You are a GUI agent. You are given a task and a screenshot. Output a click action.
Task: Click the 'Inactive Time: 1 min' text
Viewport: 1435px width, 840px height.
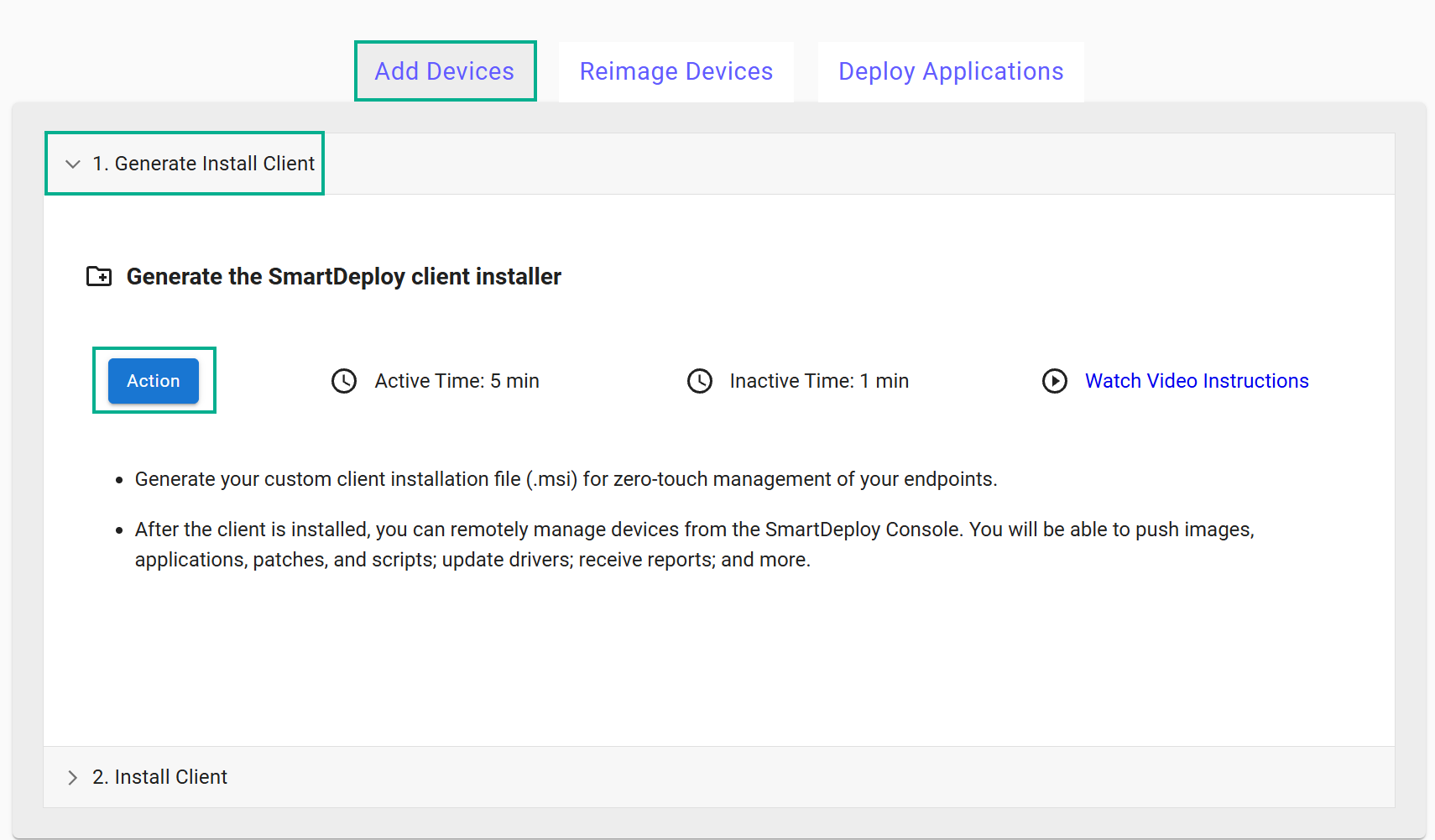click(x=820, y=381)
